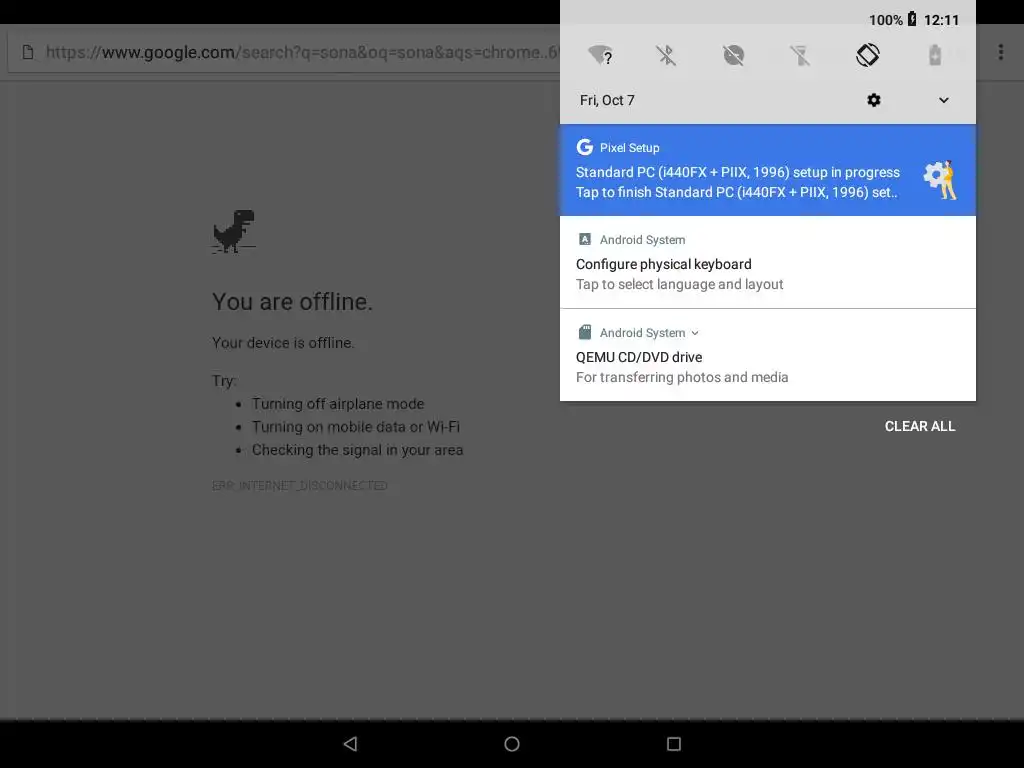Tap CLEAR ALL to dismiss notifications
This screenshot has width=1024, height=768.
[x=920, y=426]
